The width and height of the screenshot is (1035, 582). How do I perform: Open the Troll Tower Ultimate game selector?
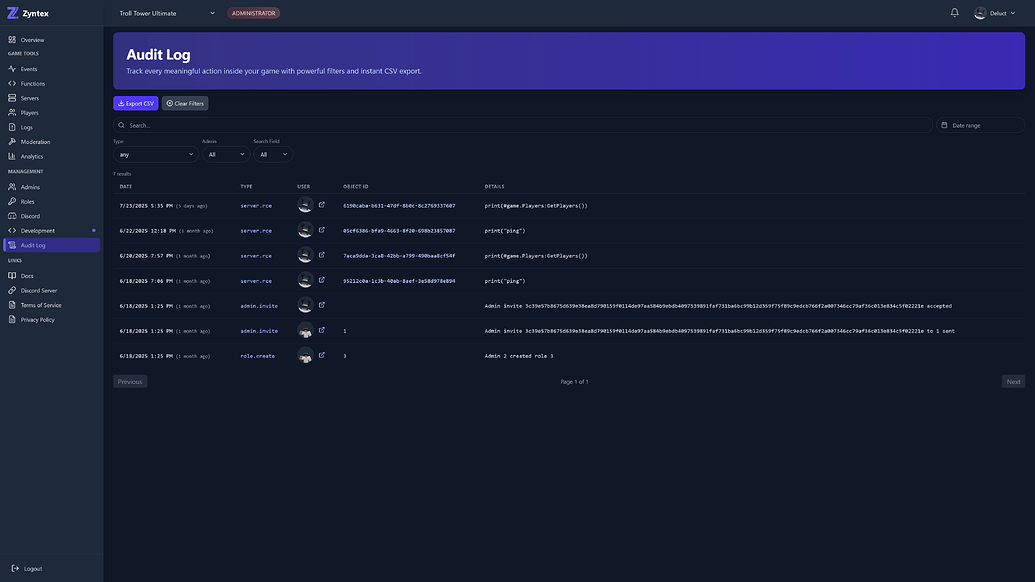point(166,10)
